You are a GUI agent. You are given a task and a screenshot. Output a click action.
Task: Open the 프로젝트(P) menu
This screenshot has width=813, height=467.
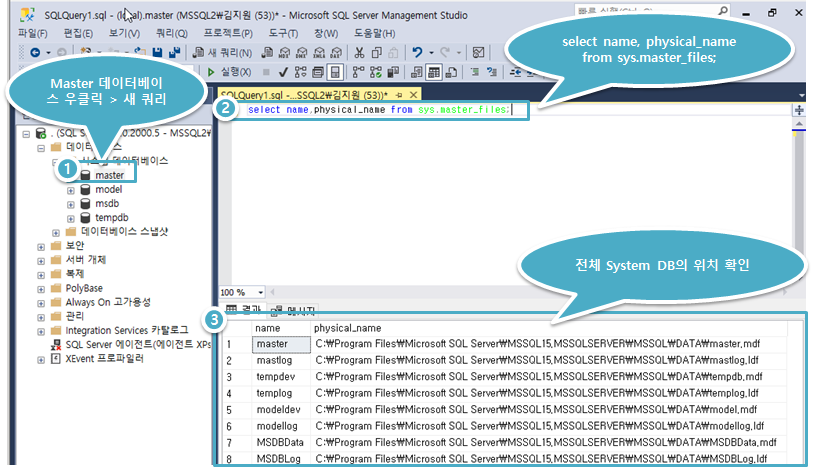coord(228,33)
